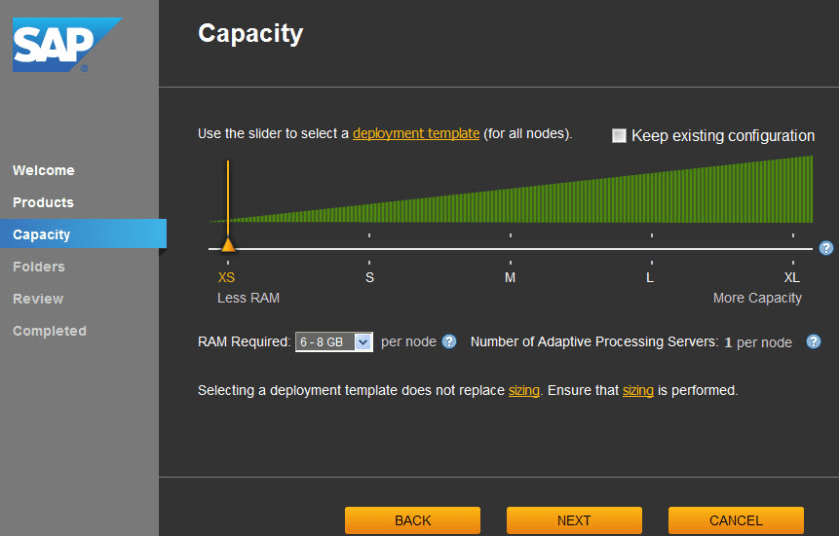This screenshot has height=536, width=840.
Task: Open the Folders step in sidebar
Action: (39, 267)
